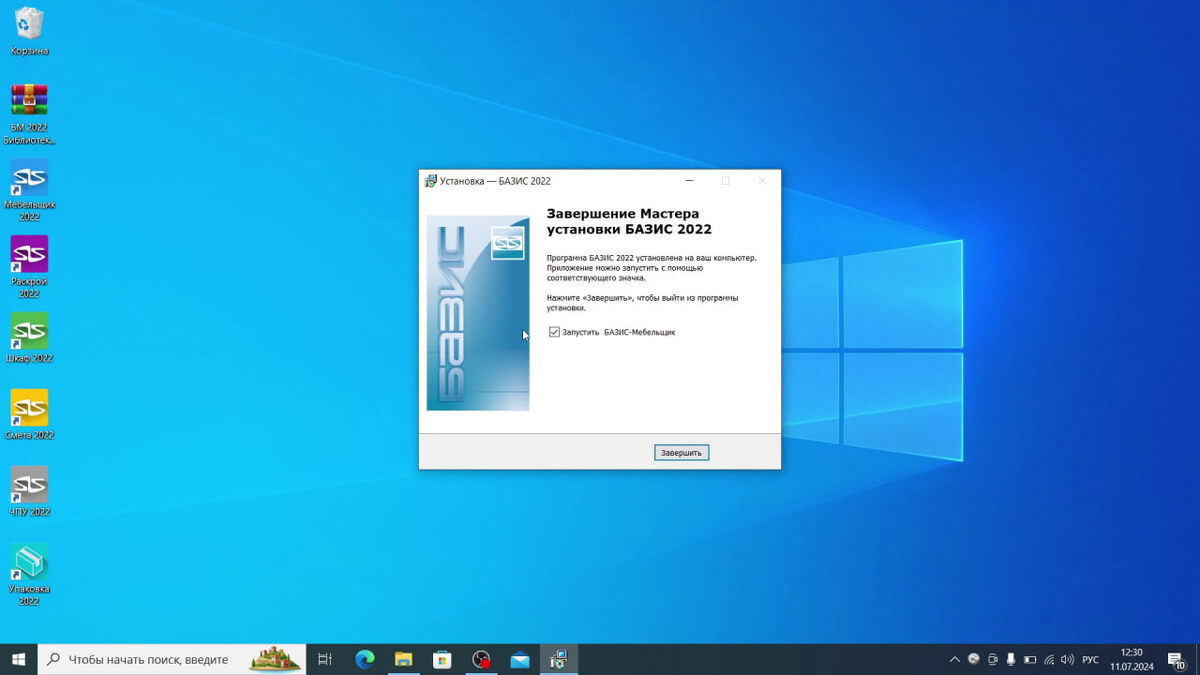Viewport: 1200px width, 675px height.
Task: Select the Шкаф 2022 desktop shortcut
Action: point(29,338)
